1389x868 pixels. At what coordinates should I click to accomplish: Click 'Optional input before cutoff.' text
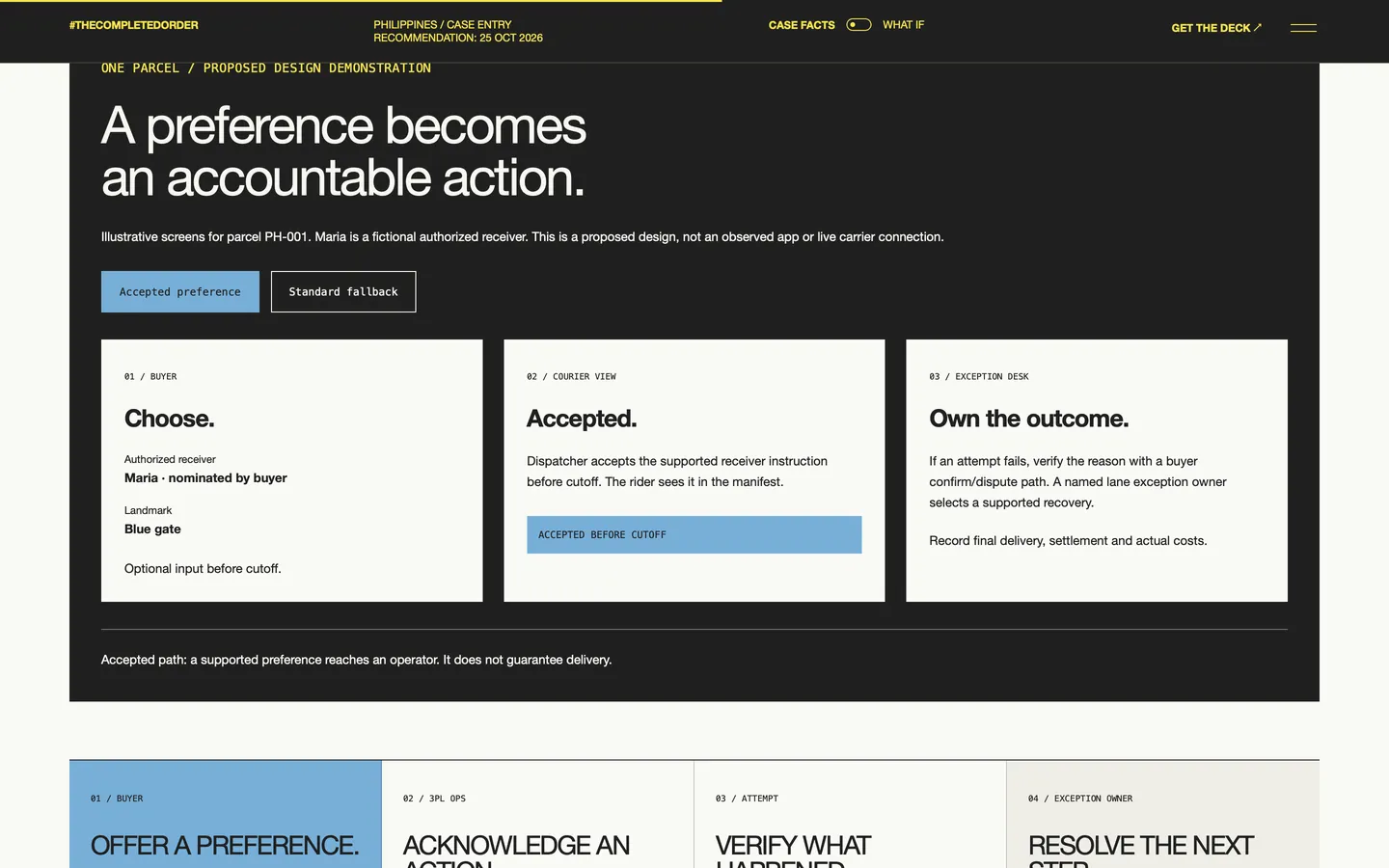point(203,569)
